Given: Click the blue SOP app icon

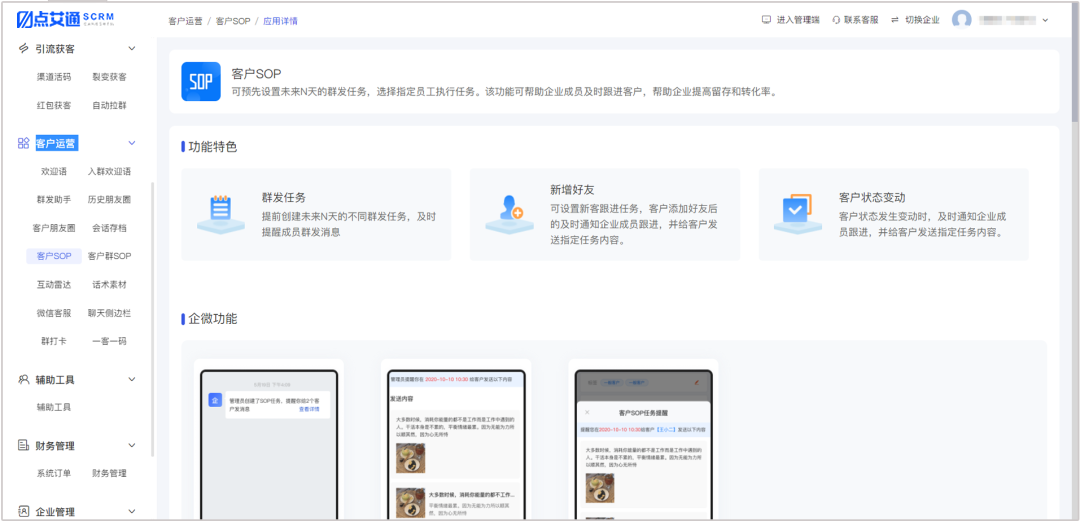Looking at the screenshot, I should click(201, 81).
